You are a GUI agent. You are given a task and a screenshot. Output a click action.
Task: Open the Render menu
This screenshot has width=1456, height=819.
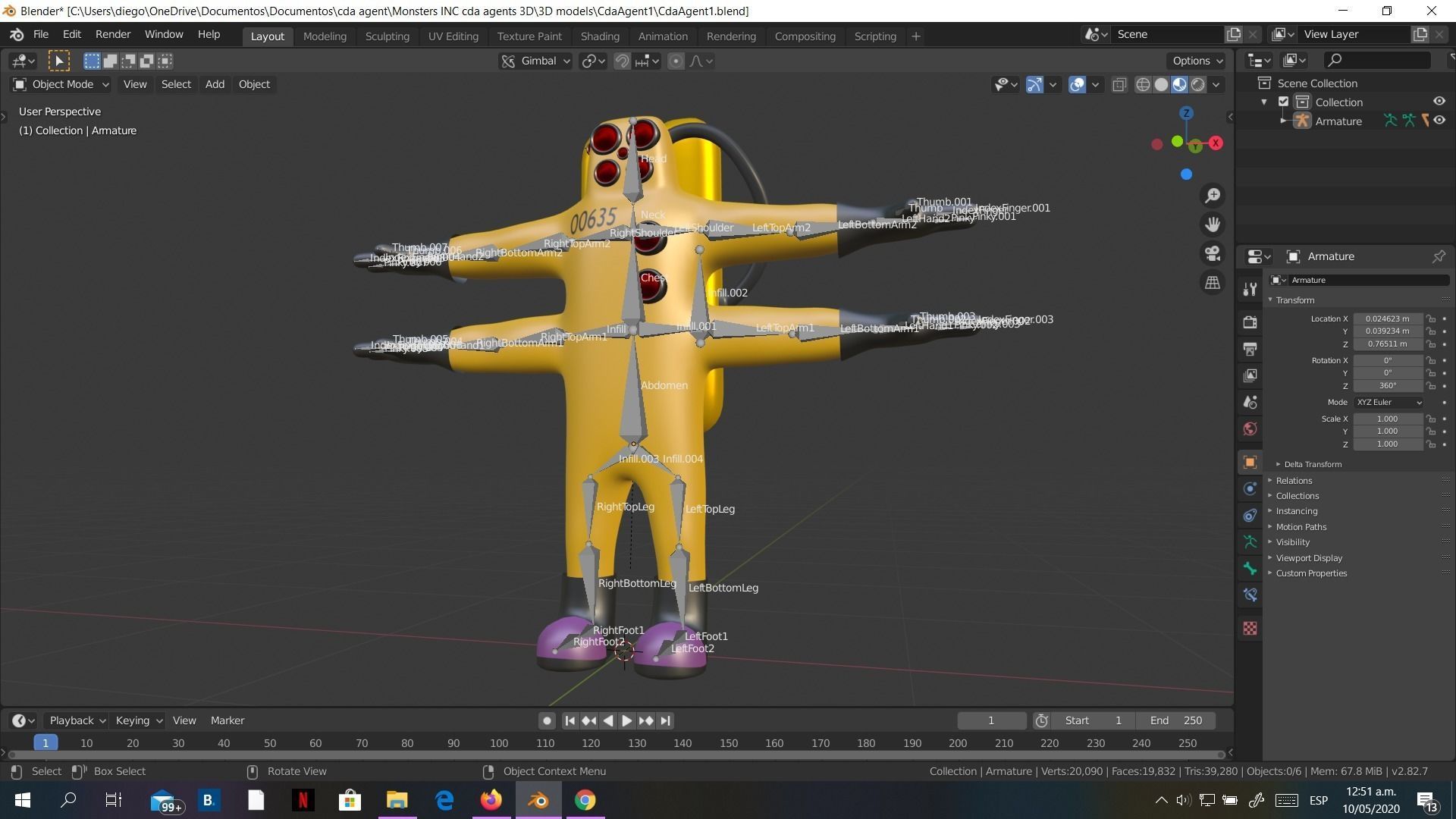(112, 34)
